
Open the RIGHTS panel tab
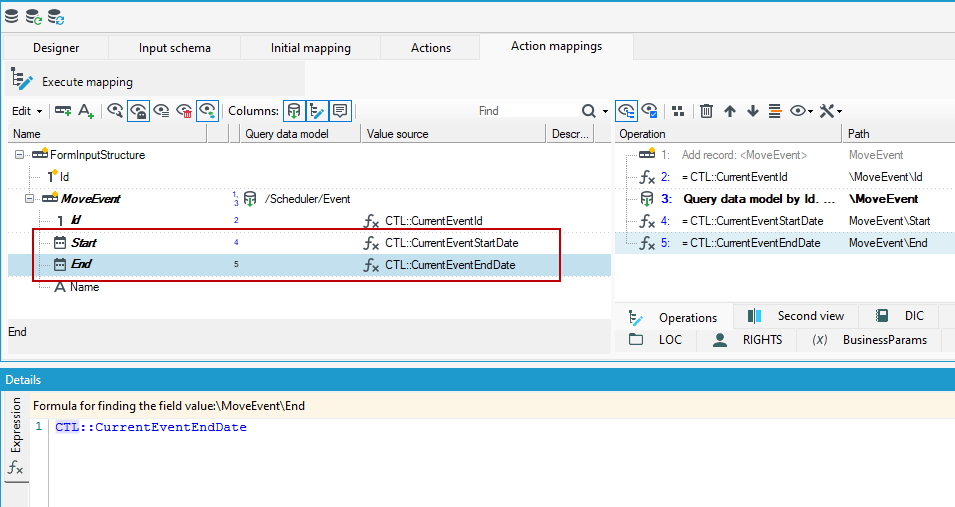point(747,339)
